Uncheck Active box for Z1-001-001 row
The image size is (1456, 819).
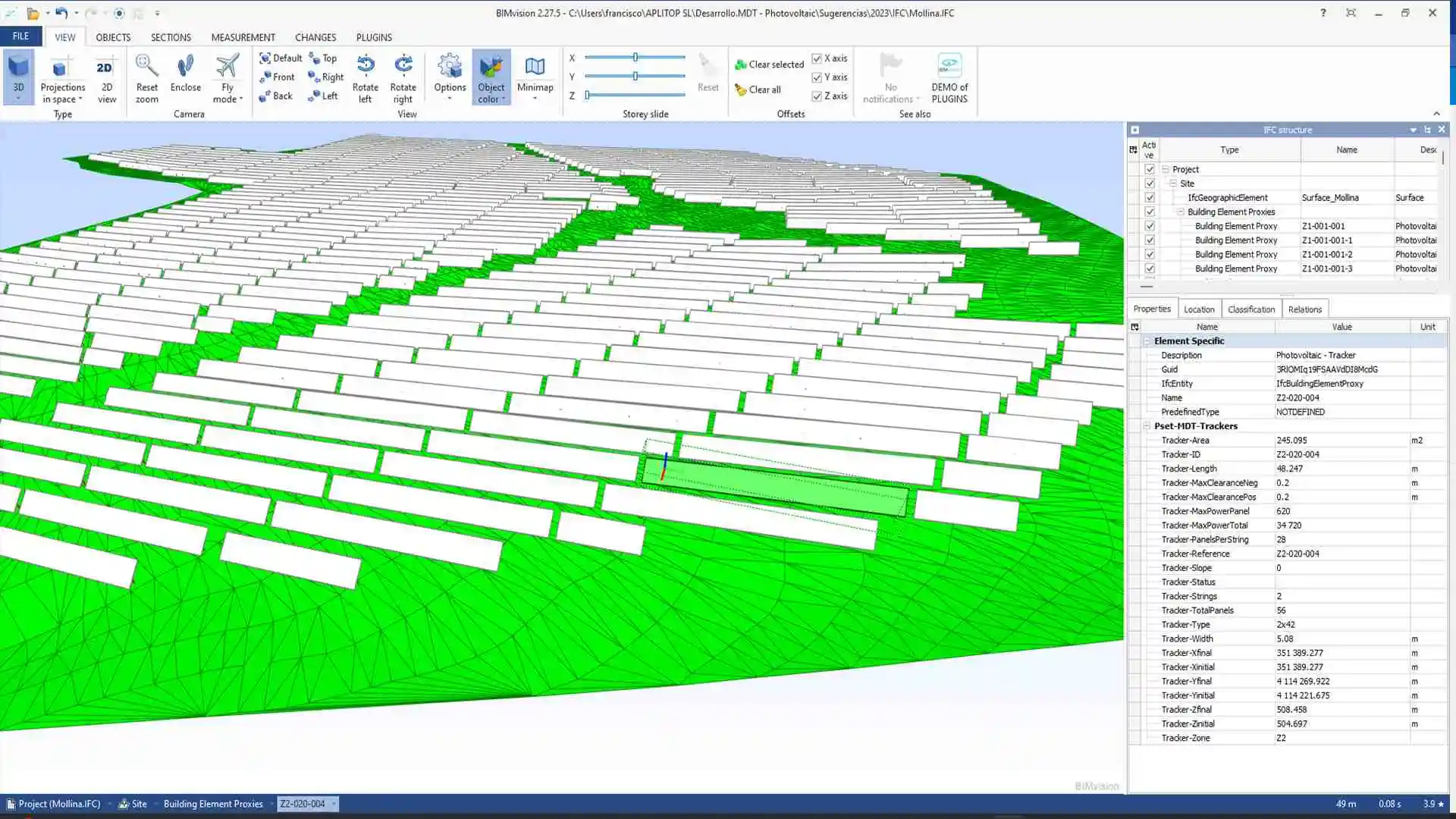(1150, 226)
